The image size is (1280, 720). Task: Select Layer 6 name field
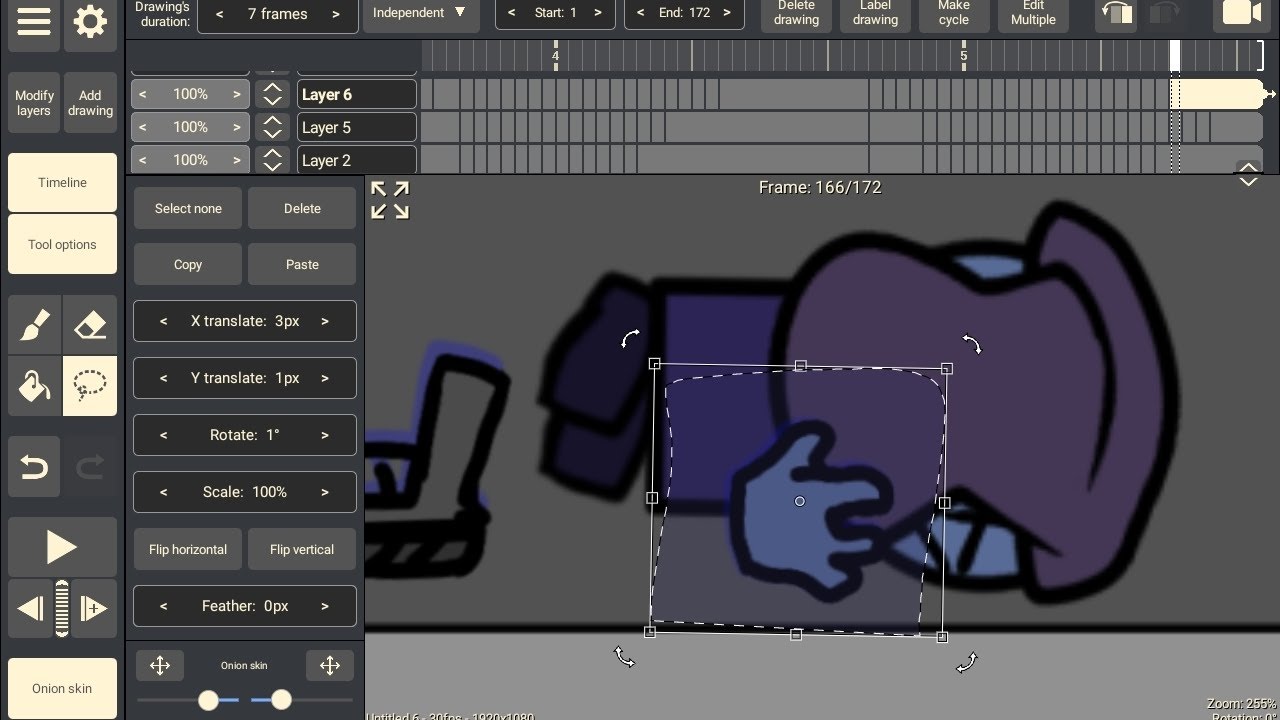point(356,94)
